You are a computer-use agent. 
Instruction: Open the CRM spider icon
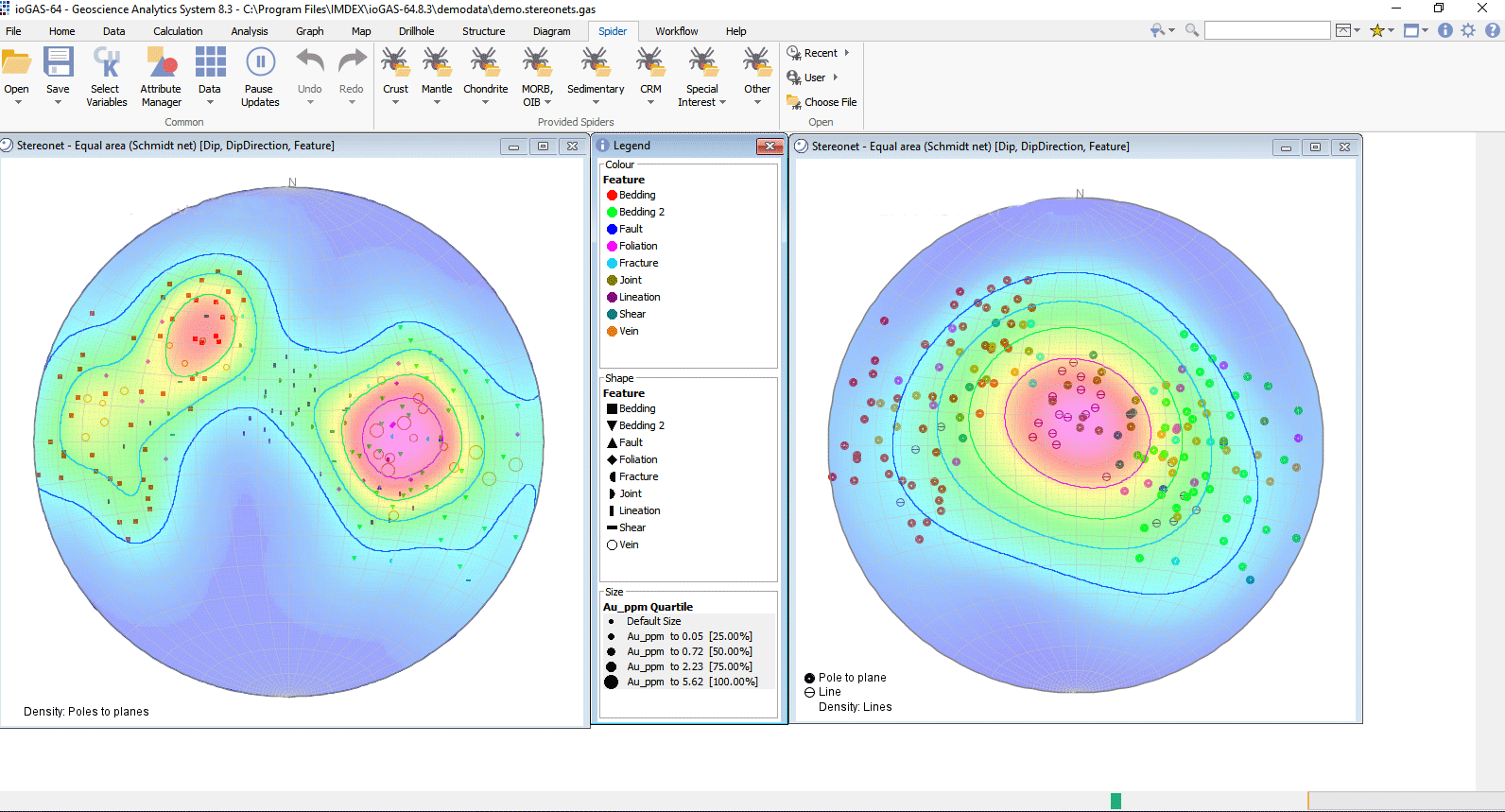click(x=650, y=63)
